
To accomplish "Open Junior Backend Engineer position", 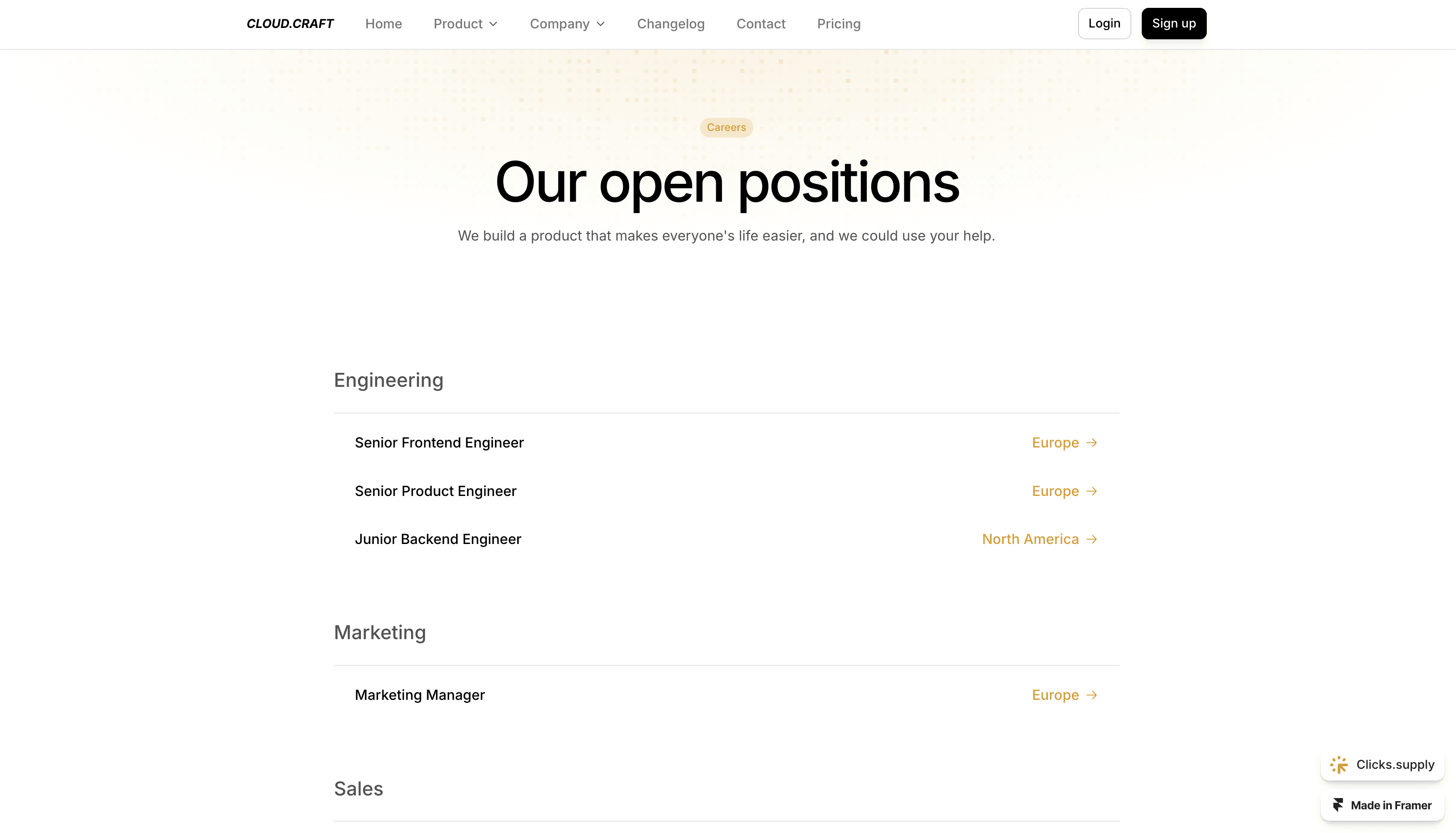I will pos(437,540).
